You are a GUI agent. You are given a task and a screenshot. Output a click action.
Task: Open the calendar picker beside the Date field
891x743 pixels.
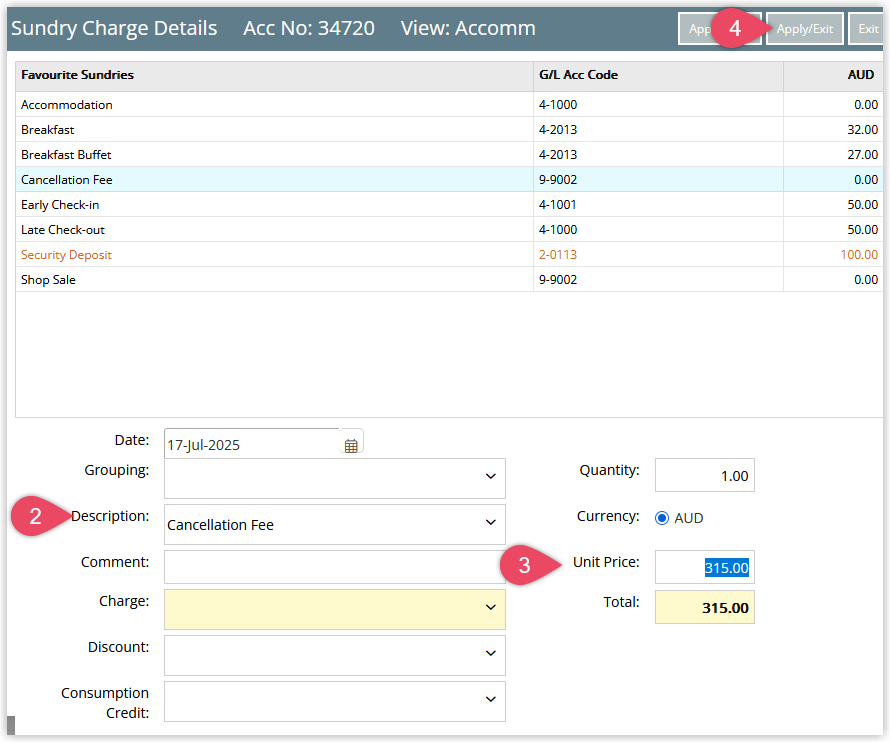click(351, 446)
